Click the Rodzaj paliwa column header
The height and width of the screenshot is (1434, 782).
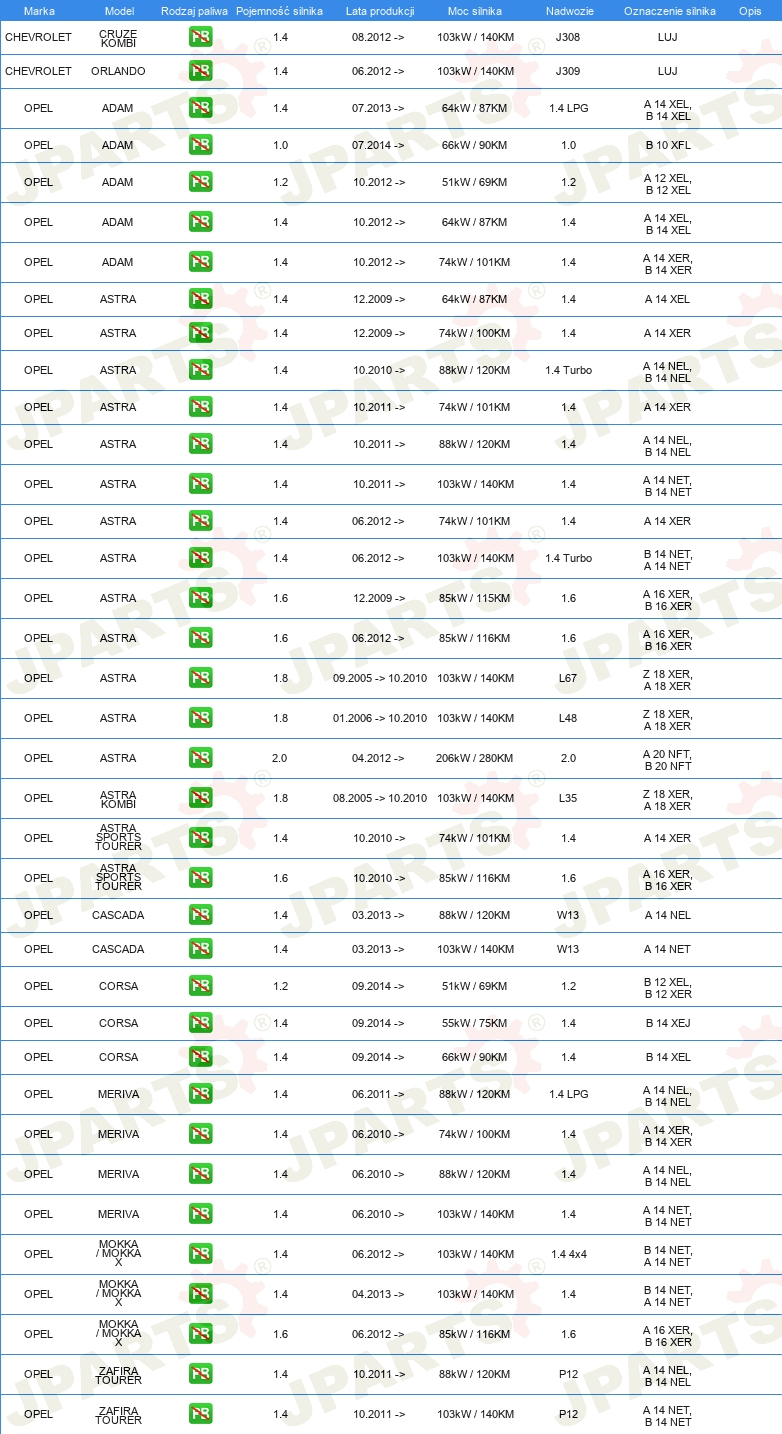tap(194, 11)
